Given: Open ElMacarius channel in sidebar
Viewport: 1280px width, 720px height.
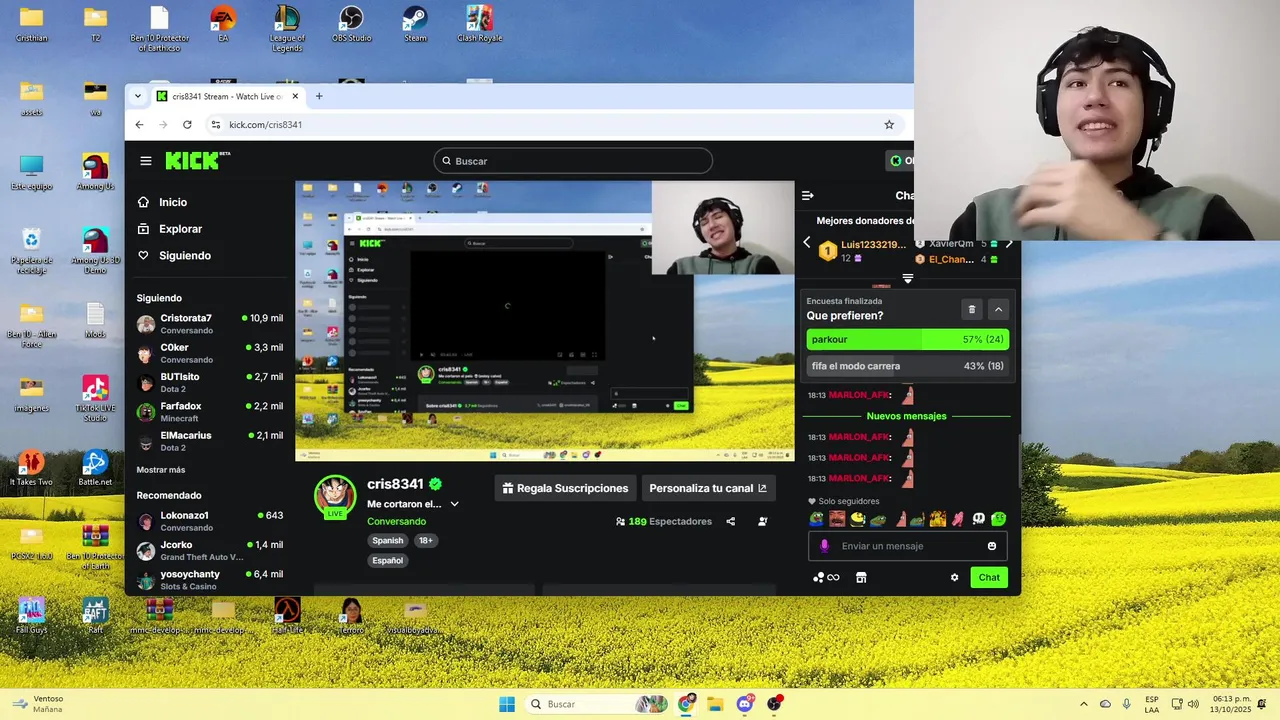Looking at the screenshot, I should click(210, 441).
